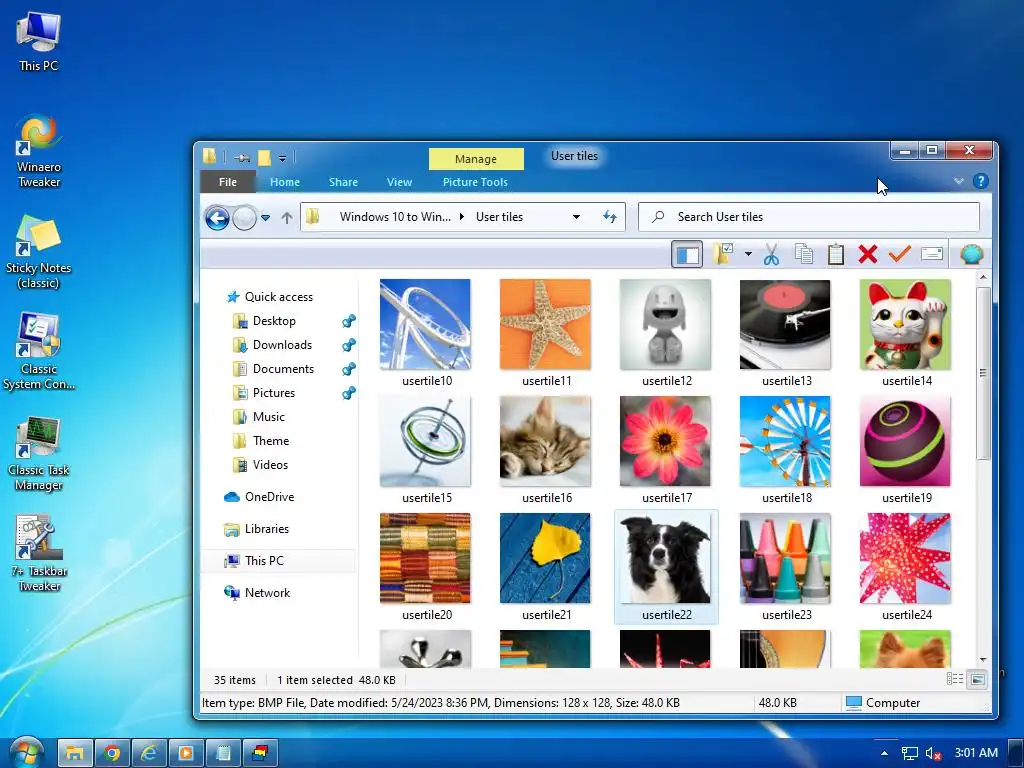
Task: Open File Explorer from the taskbar
Action: click(x=75, y=753)
